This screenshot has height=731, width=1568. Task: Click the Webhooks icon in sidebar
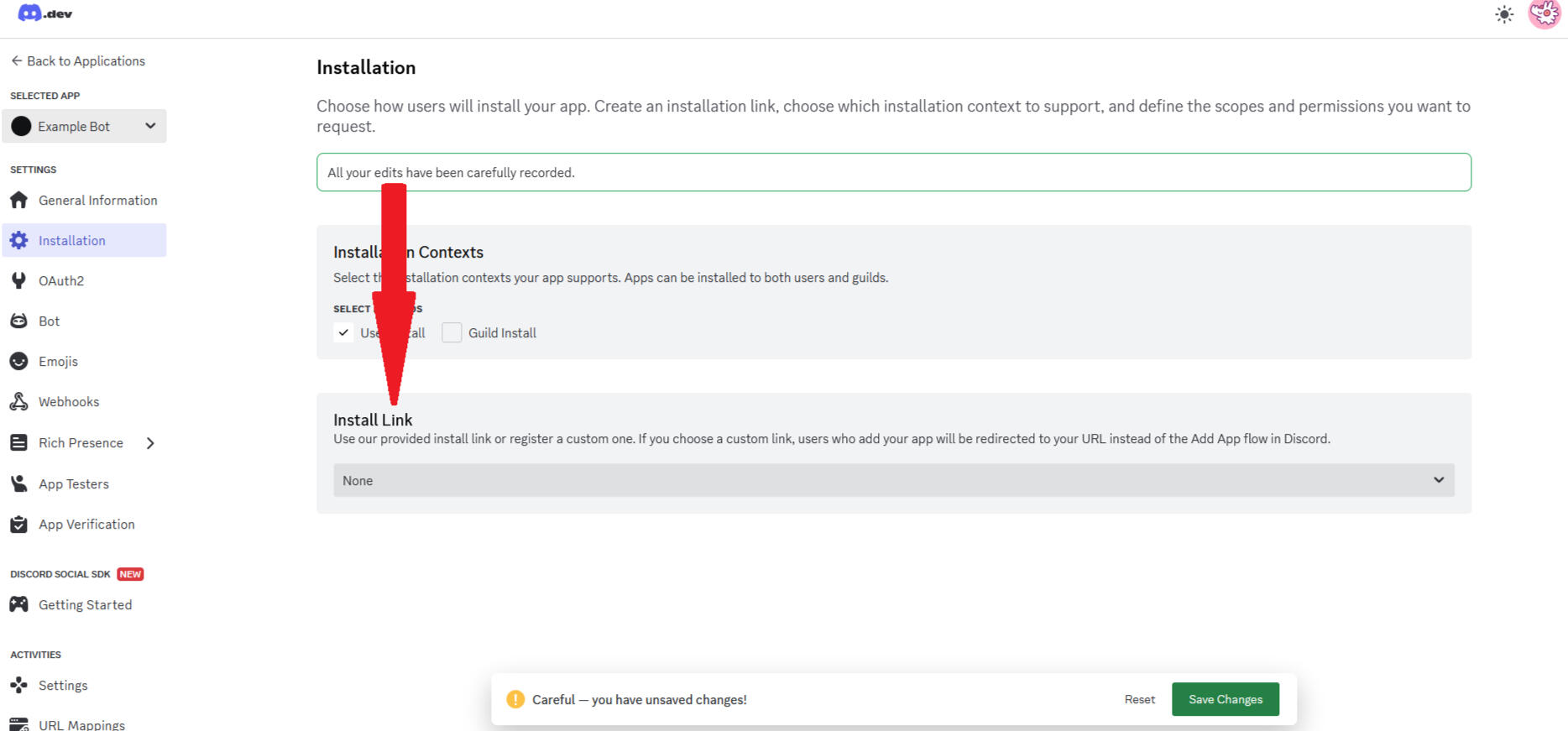pyautogui.click(x=19, y=402)
